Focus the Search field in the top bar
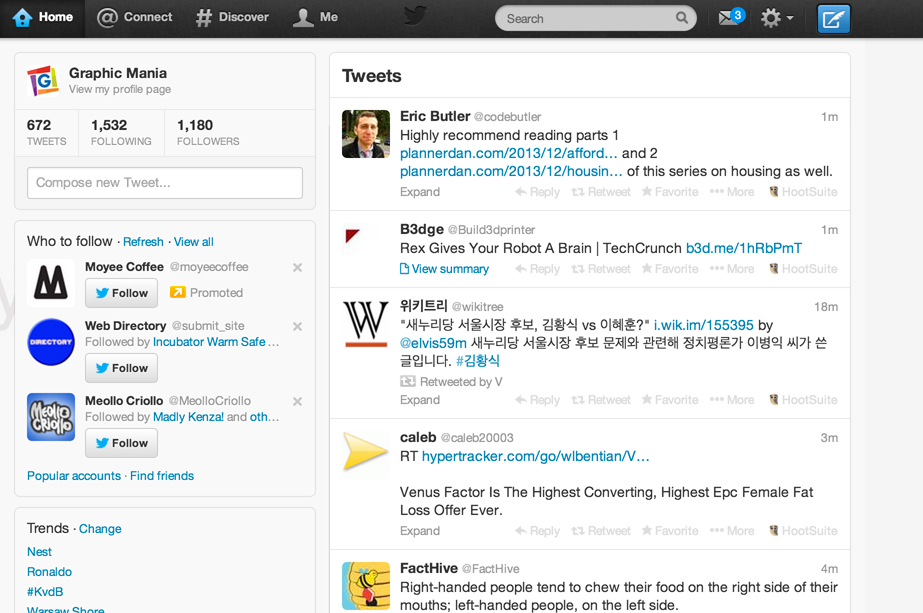This screenshot has height=613, width=923. click(596, 18)
